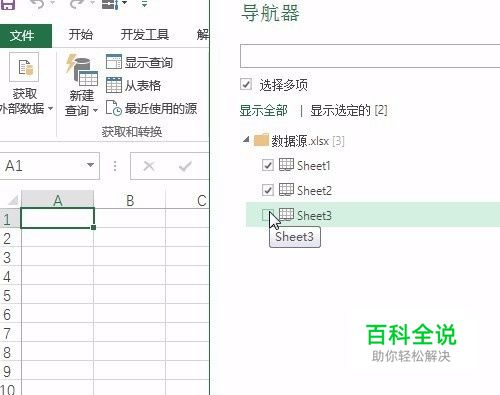
Task: Open the Name Box dropdown arrow
Action: click(x=90, y=165)
